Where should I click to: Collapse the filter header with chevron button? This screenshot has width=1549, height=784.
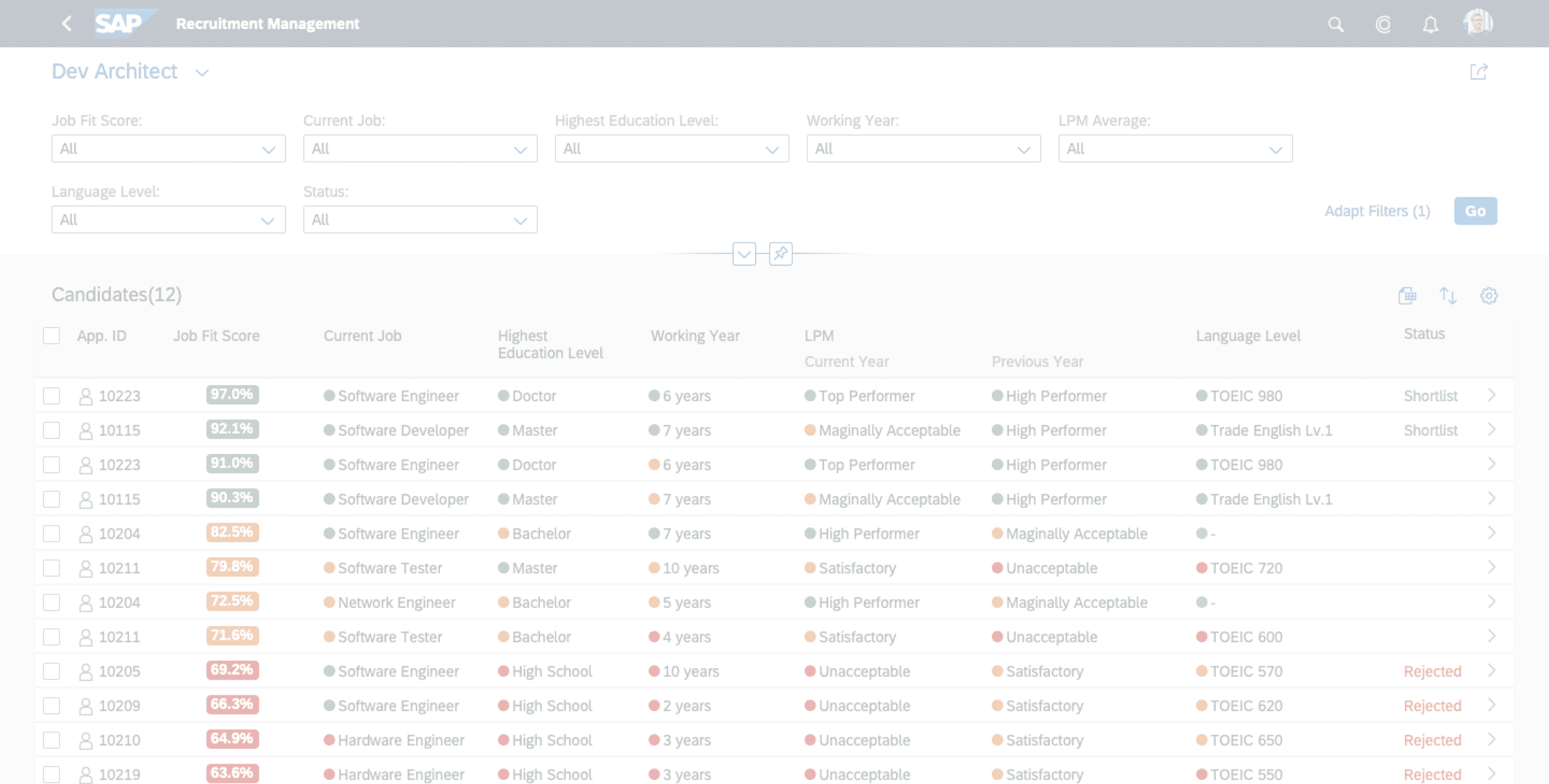tap(744, 254)
